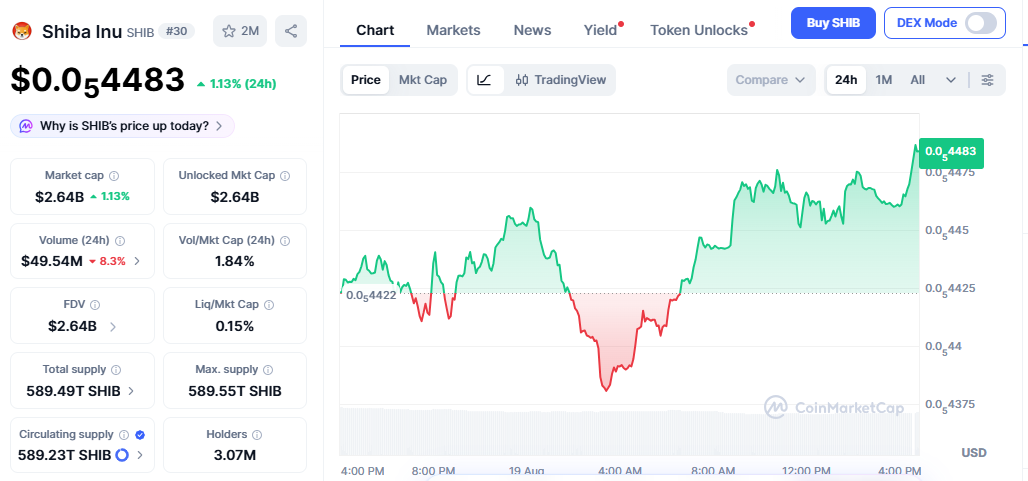Click the #30 rank badge
1028x481 pixels.
(177, 31)
